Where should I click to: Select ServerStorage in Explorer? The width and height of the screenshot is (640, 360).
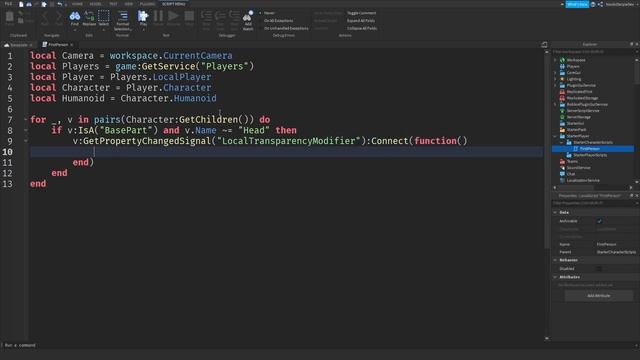point(578,117)
